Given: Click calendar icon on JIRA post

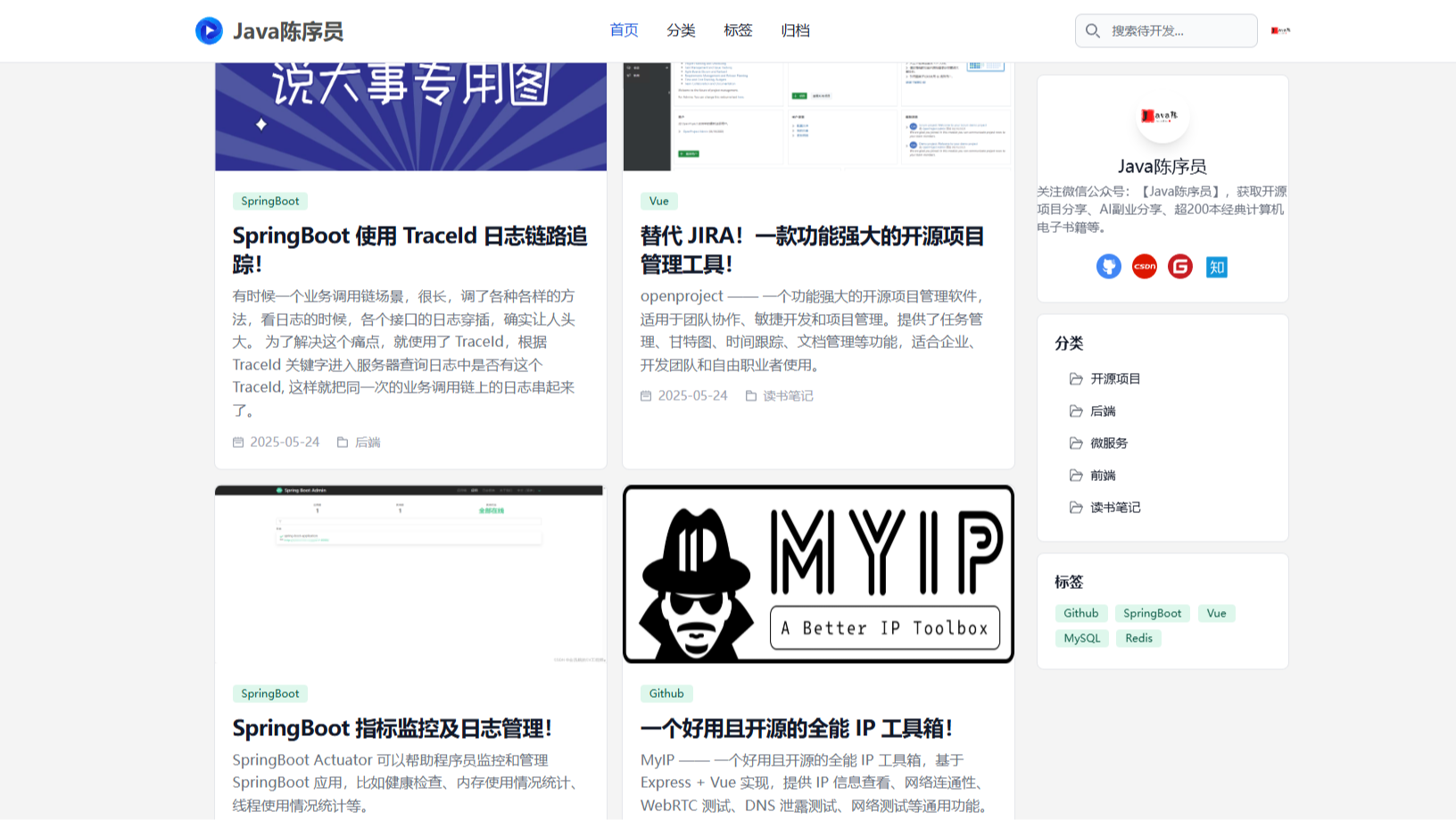Looking at the screenshot, I should (x=646, y=395).
